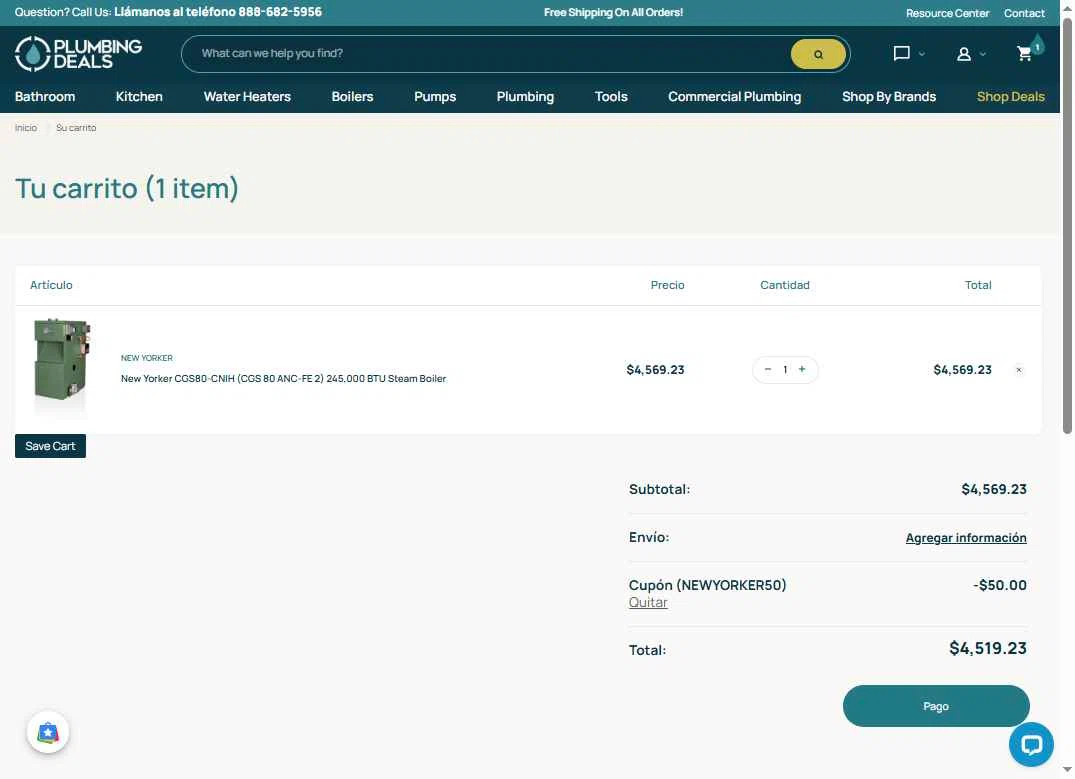Screen dimensions: 1075x779
Task: Open the live chat bubble widget
Action: click(1031, 745)
